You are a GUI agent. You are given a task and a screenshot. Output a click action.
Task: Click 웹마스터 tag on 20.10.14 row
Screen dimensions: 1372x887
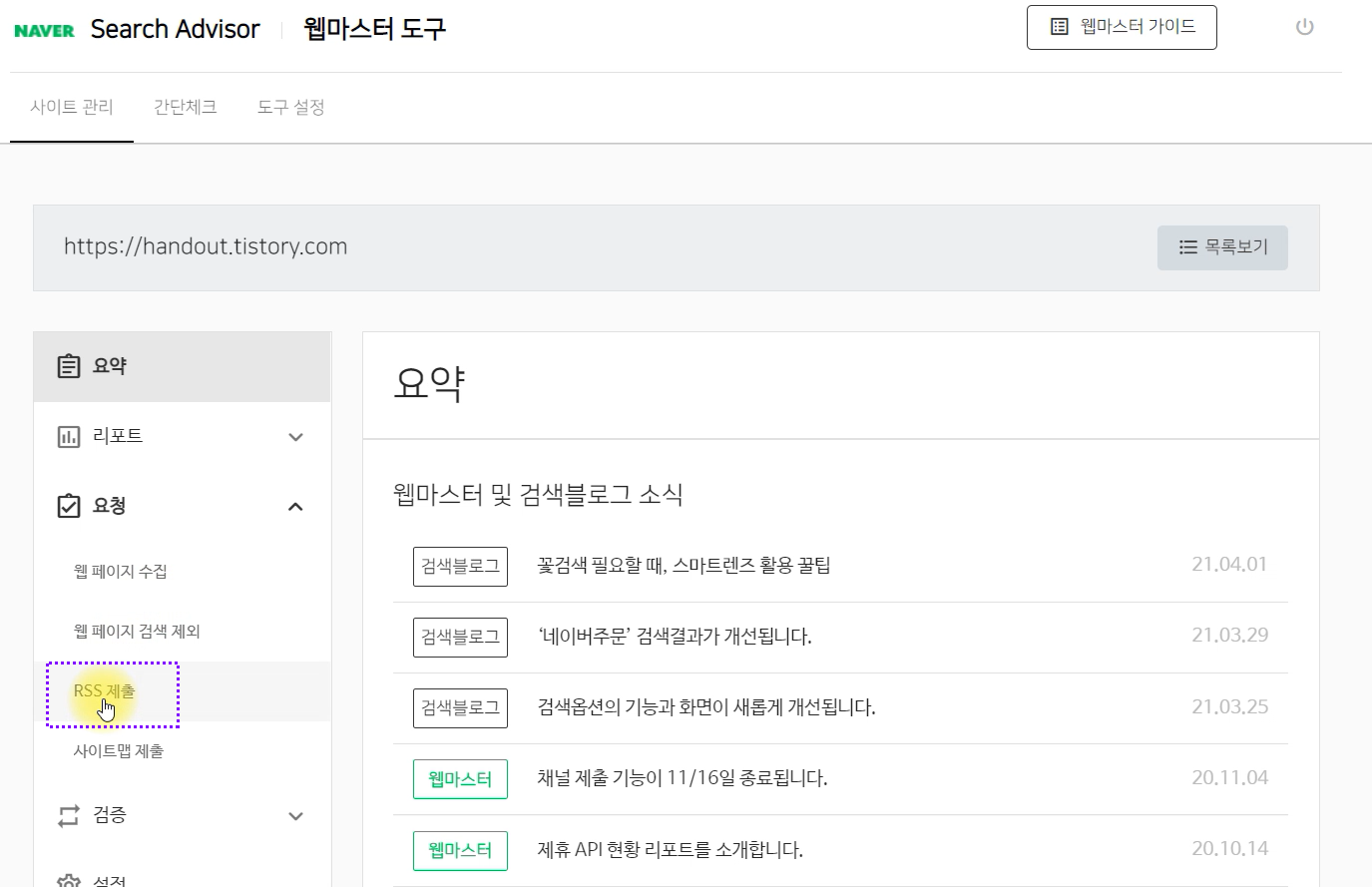(460, 850)
